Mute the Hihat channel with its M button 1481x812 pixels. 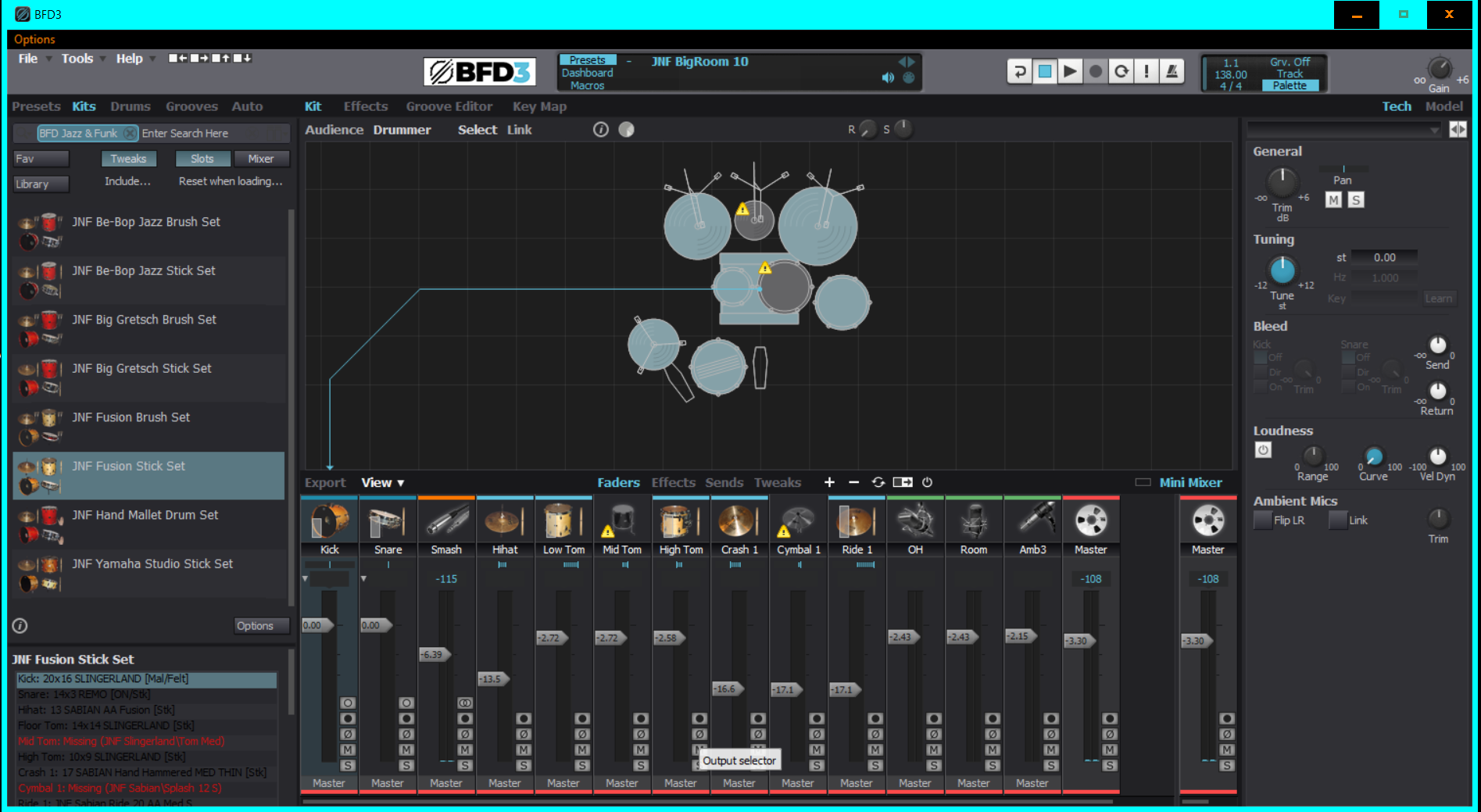point(524,750)
